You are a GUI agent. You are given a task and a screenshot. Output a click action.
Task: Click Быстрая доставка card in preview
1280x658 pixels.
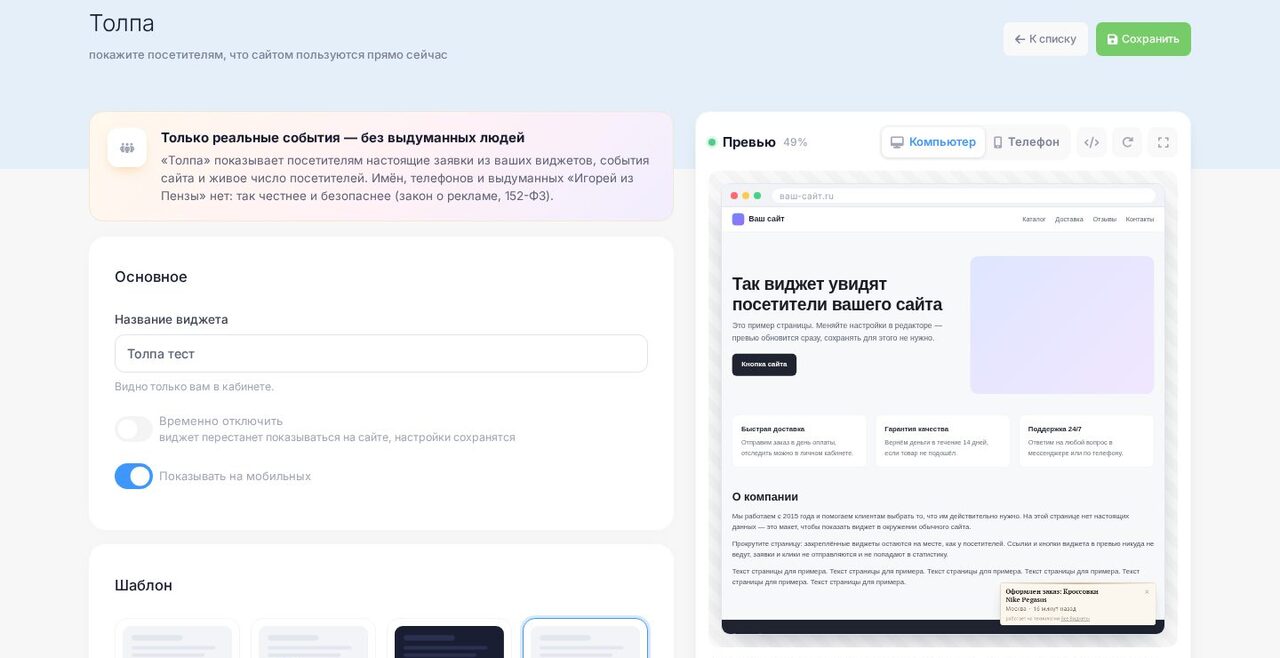[799, 441]
